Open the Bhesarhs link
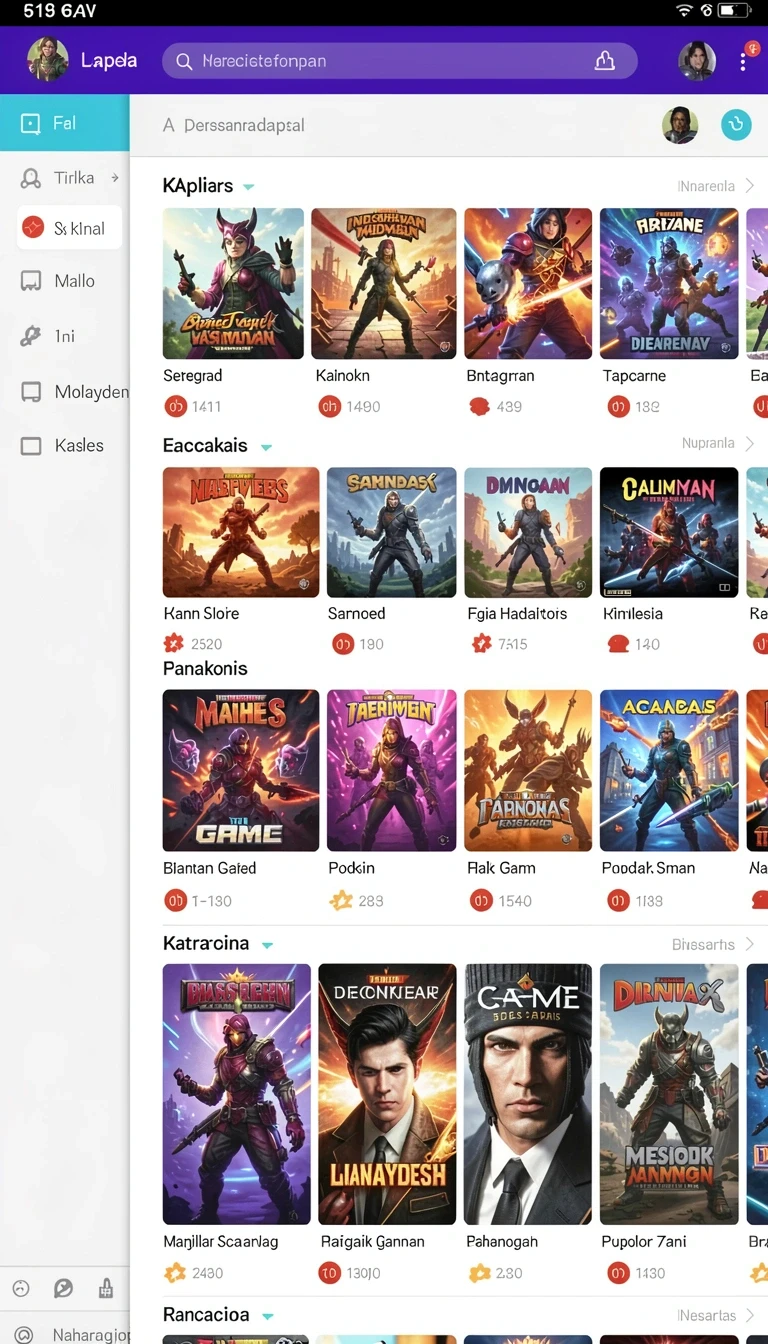Viewport: 768px width, 1344px height. point(703,944)
